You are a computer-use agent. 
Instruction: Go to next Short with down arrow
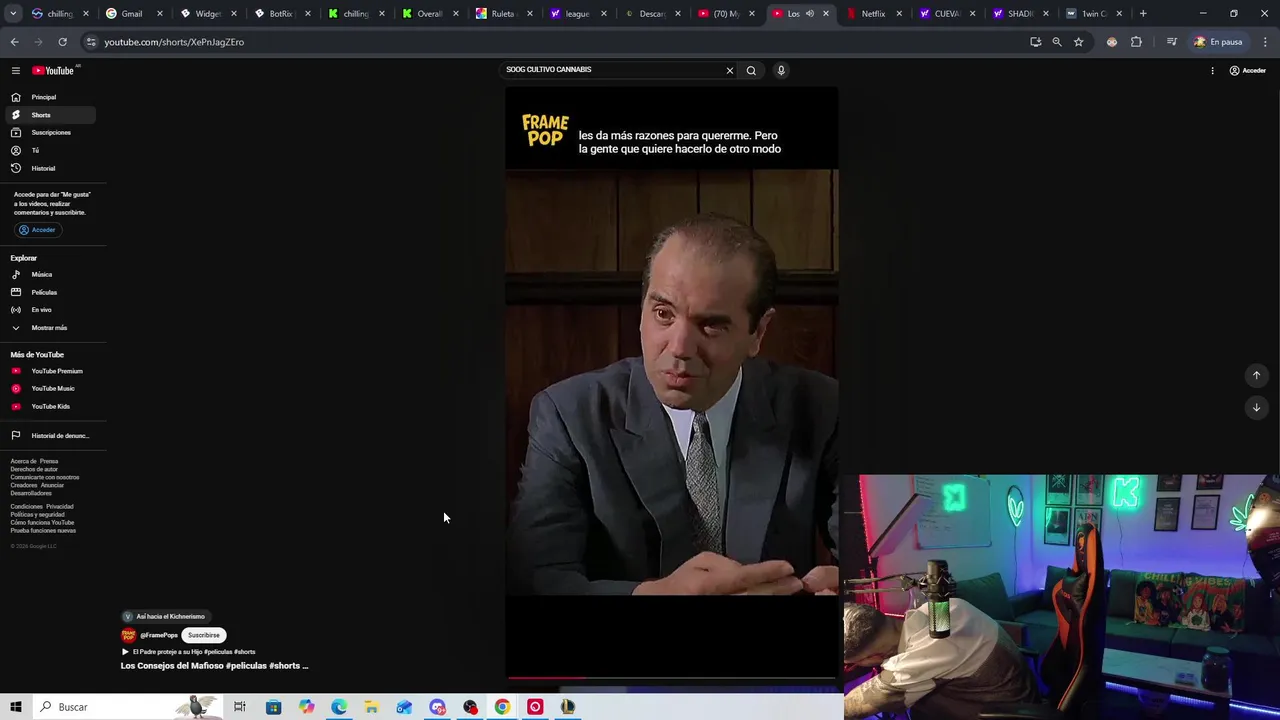coord(1256,407)
